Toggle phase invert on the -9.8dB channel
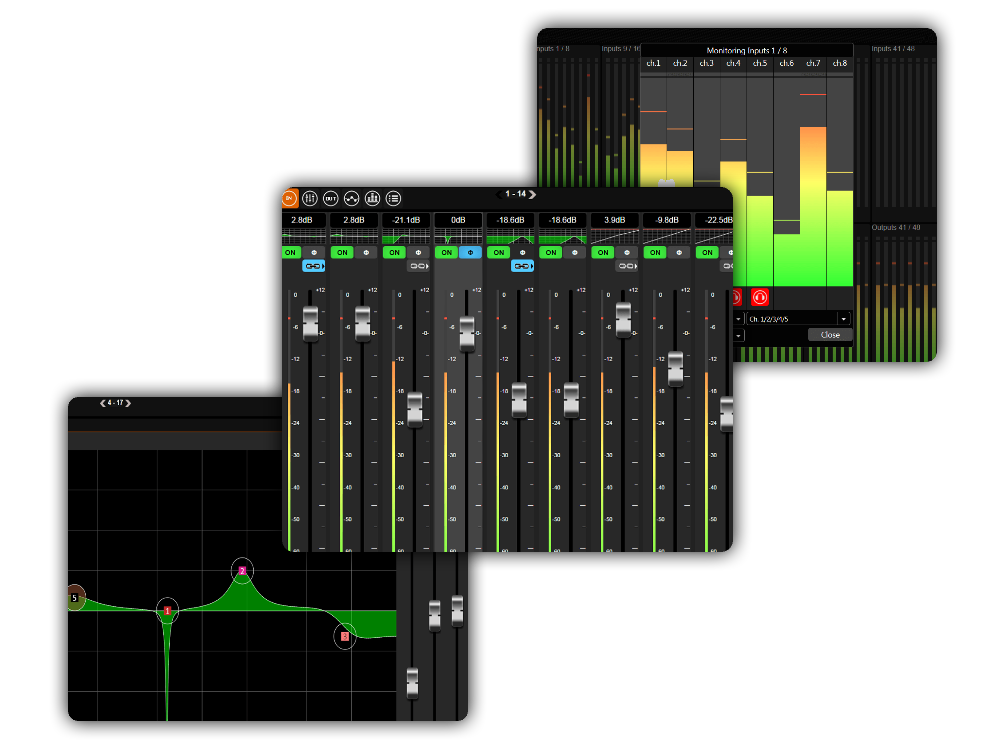This screenshot has width=1000, height=750. (x=679, y=253)
